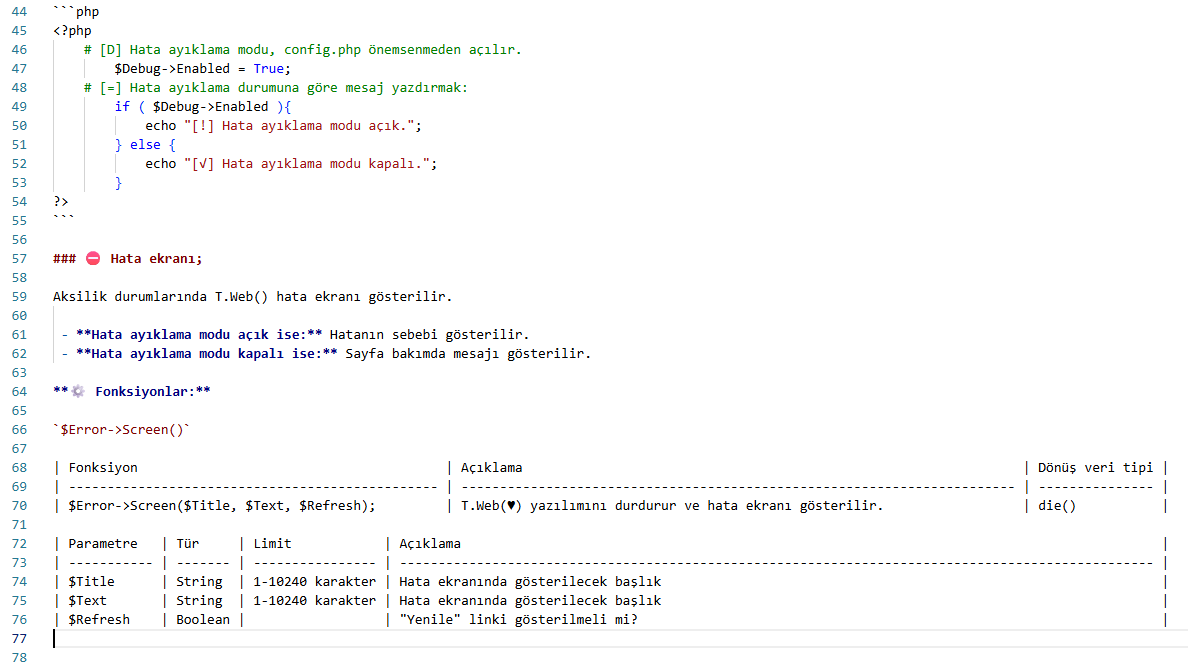
Task: Click the 'Parametre' table header
Action: pyautogui.click(x=103, y=543)
